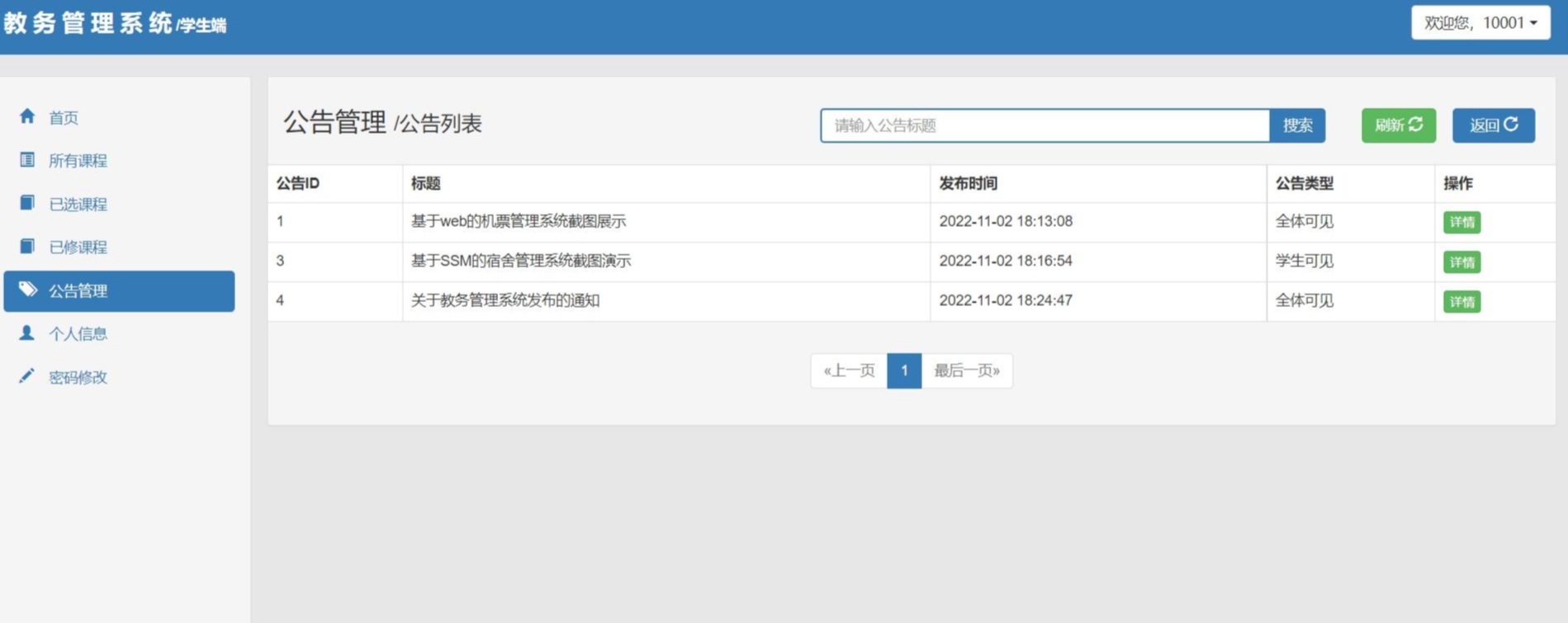Click the book icon beside 已修课程
Screen dimensions: 1568x623
pos(27,246)
